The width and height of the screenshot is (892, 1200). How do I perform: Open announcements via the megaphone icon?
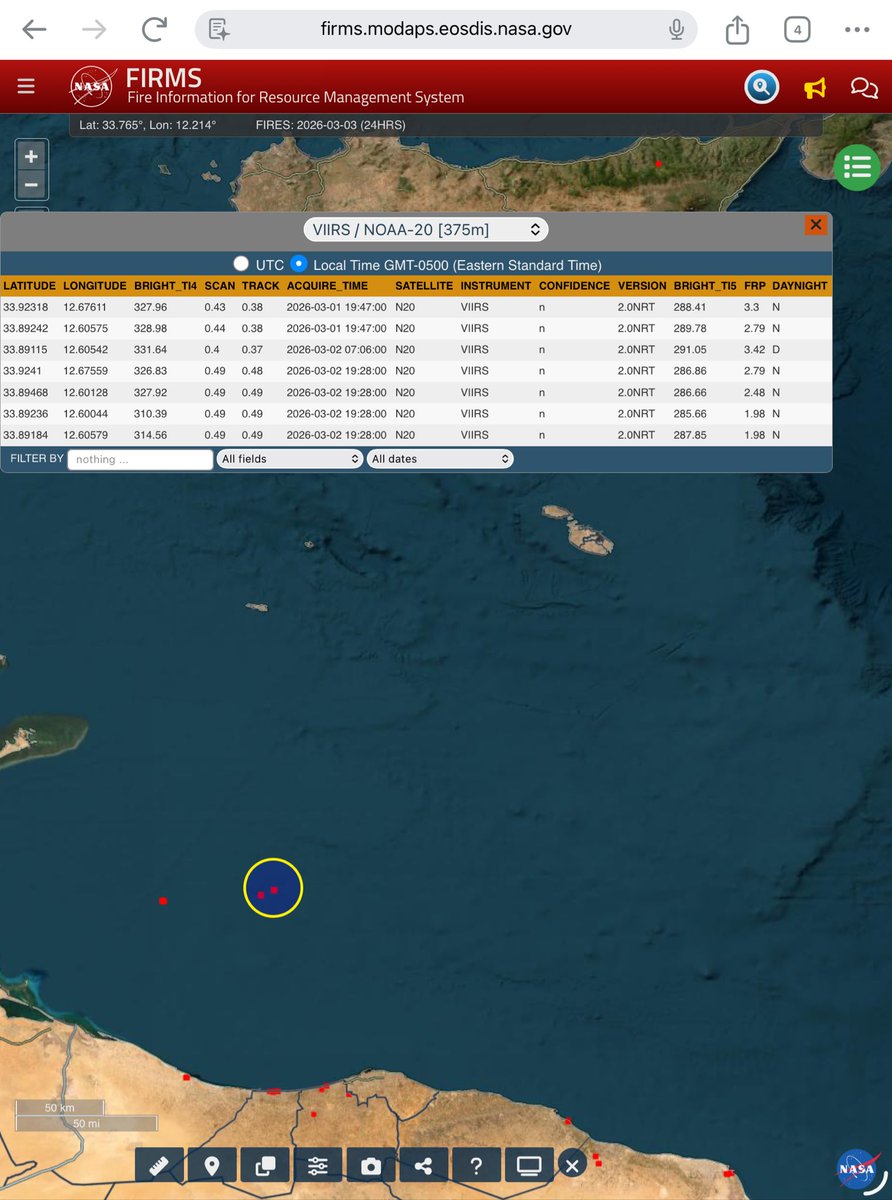[x=814, y=88]
